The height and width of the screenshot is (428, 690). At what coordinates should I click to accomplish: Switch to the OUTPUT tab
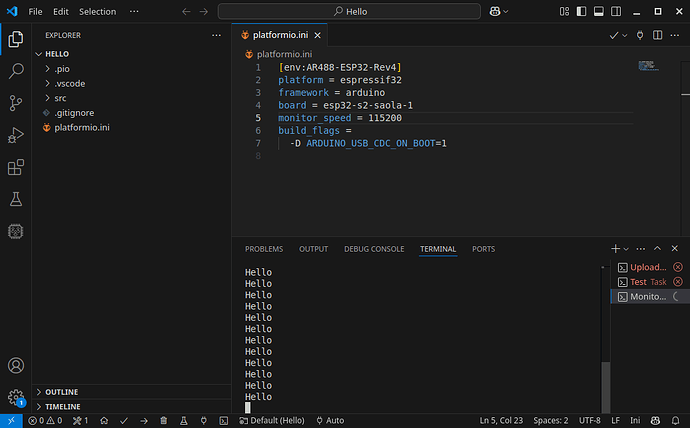[x=314, y=249]
